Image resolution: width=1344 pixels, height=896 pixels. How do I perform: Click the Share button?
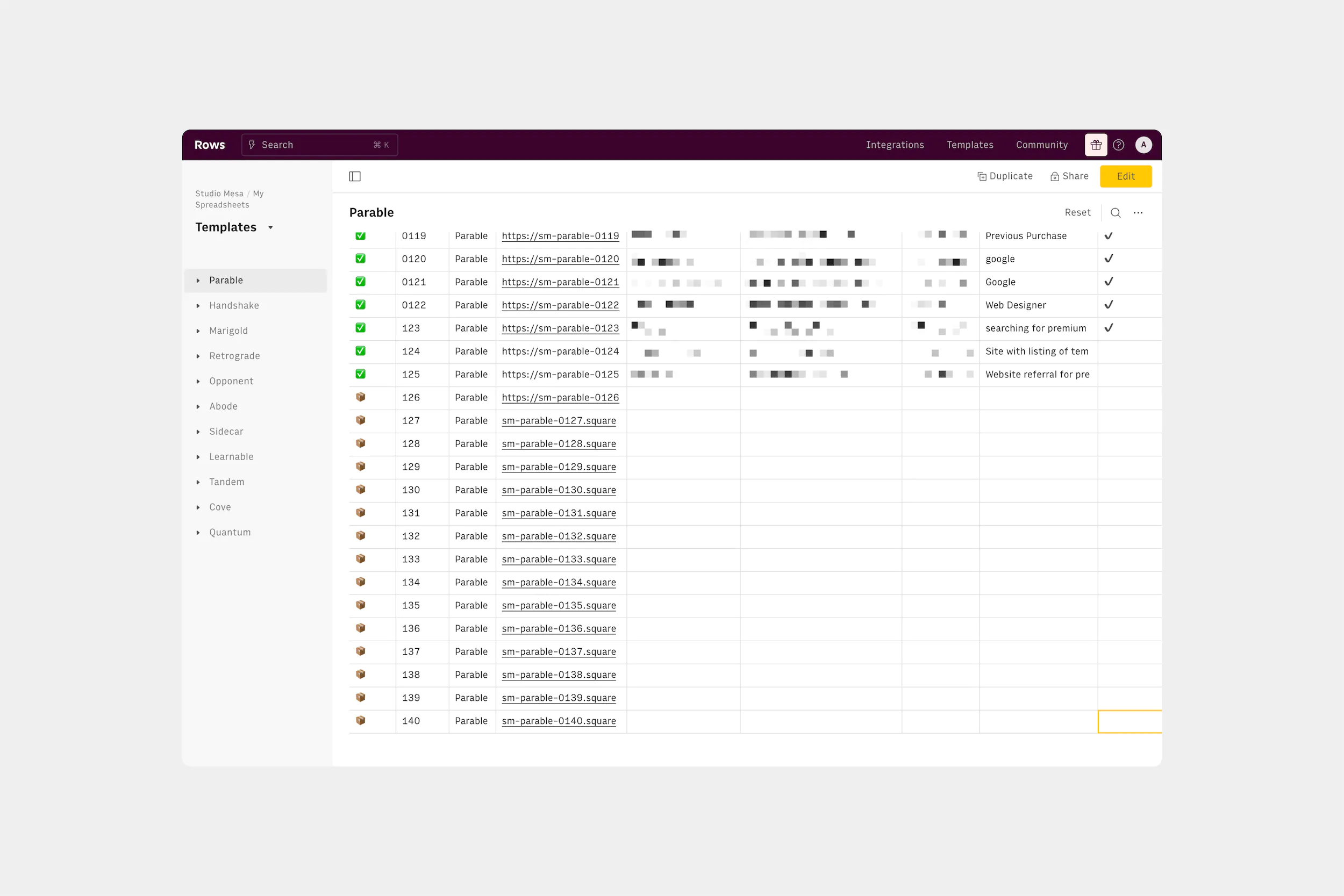click(x=1069, y=177)
